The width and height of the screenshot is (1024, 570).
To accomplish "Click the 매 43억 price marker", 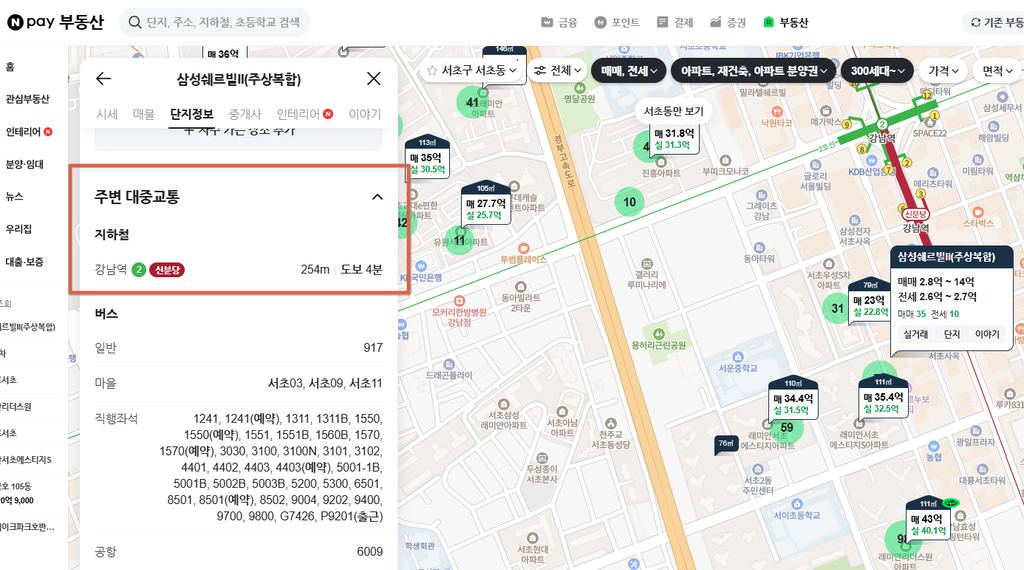I will coord(927,520).
